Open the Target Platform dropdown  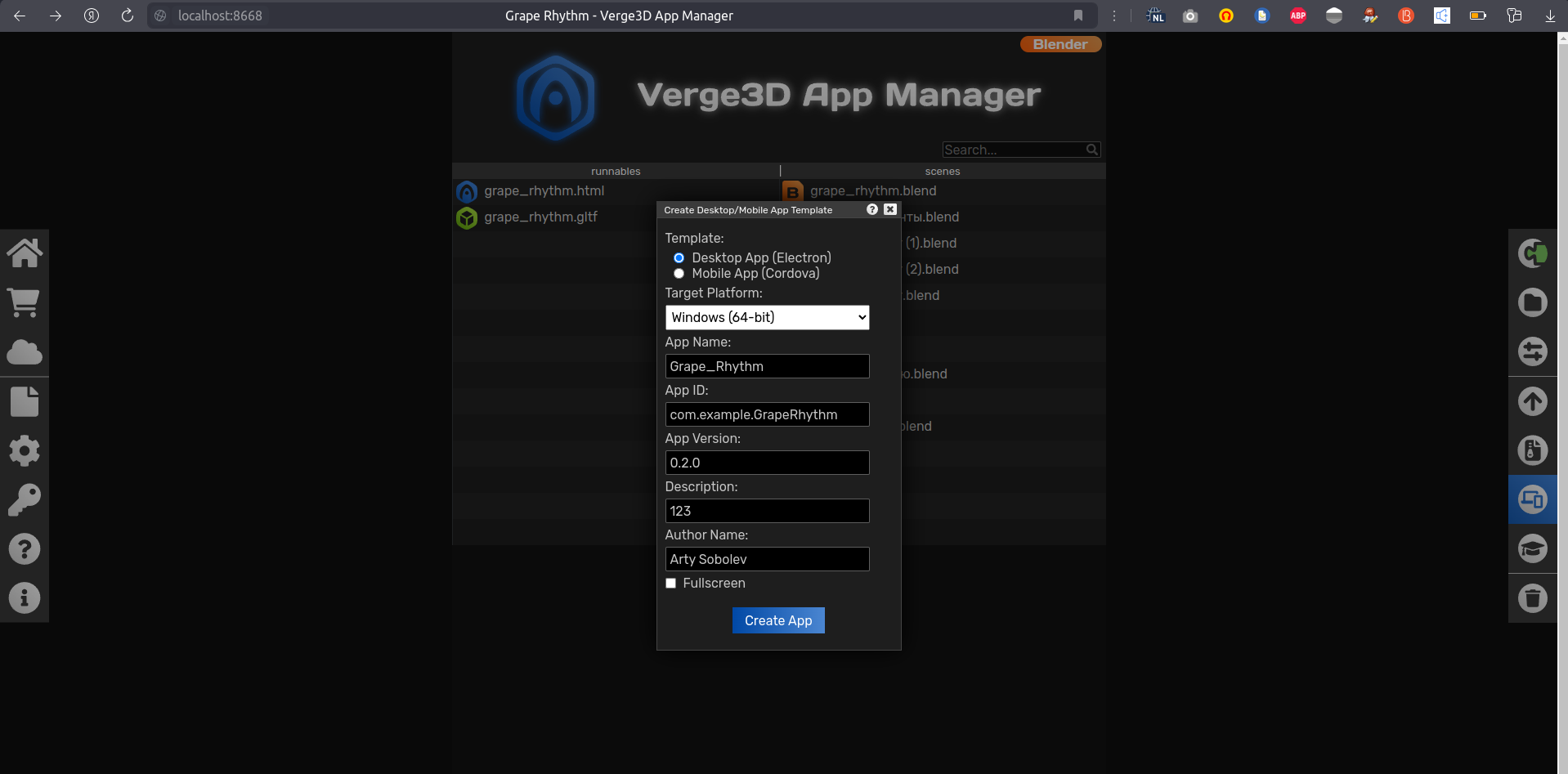pyautogui.click(x=767, y=317)
